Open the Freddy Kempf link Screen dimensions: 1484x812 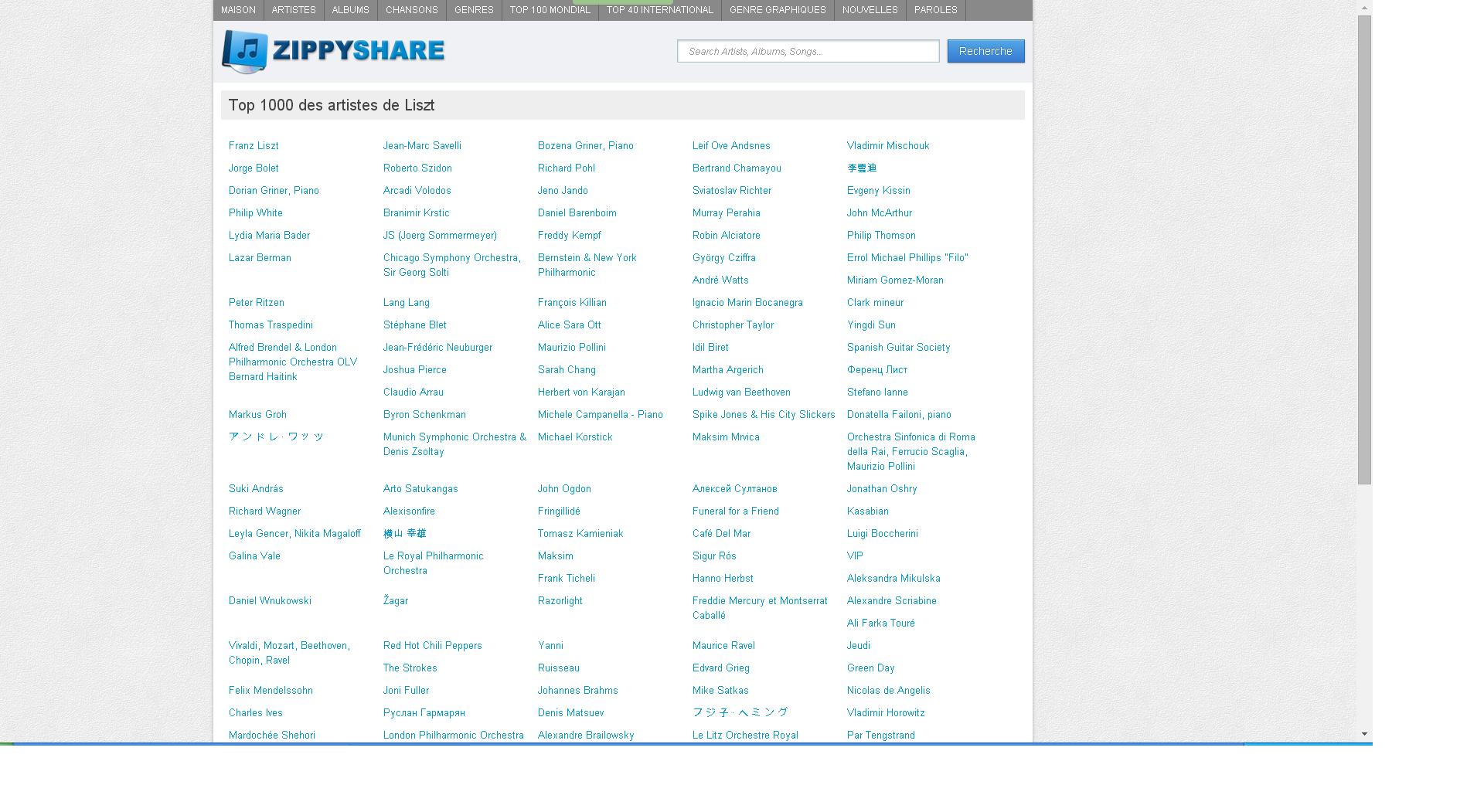point(570,236)
